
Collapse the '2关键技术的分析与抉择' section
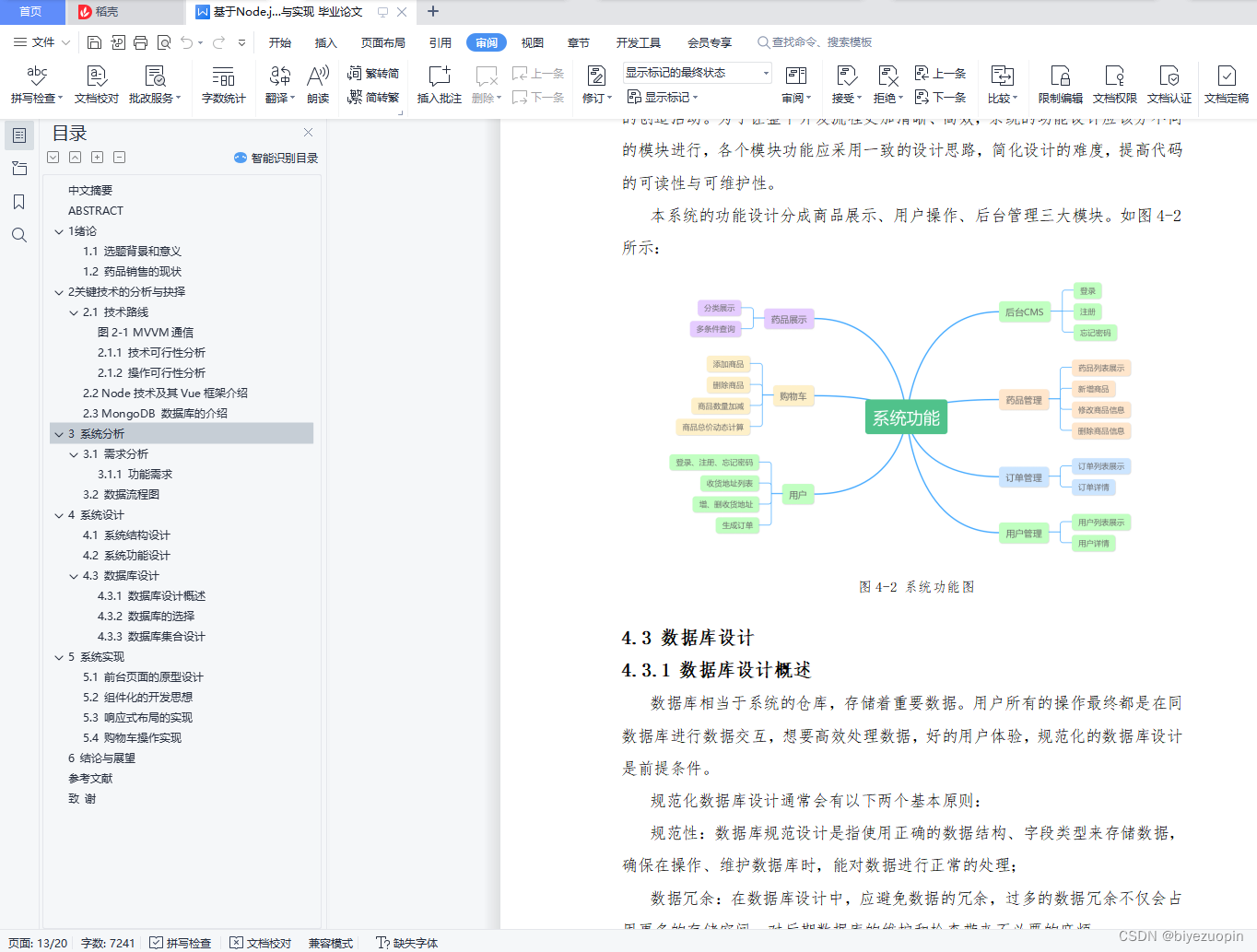(x=59, y=292)
